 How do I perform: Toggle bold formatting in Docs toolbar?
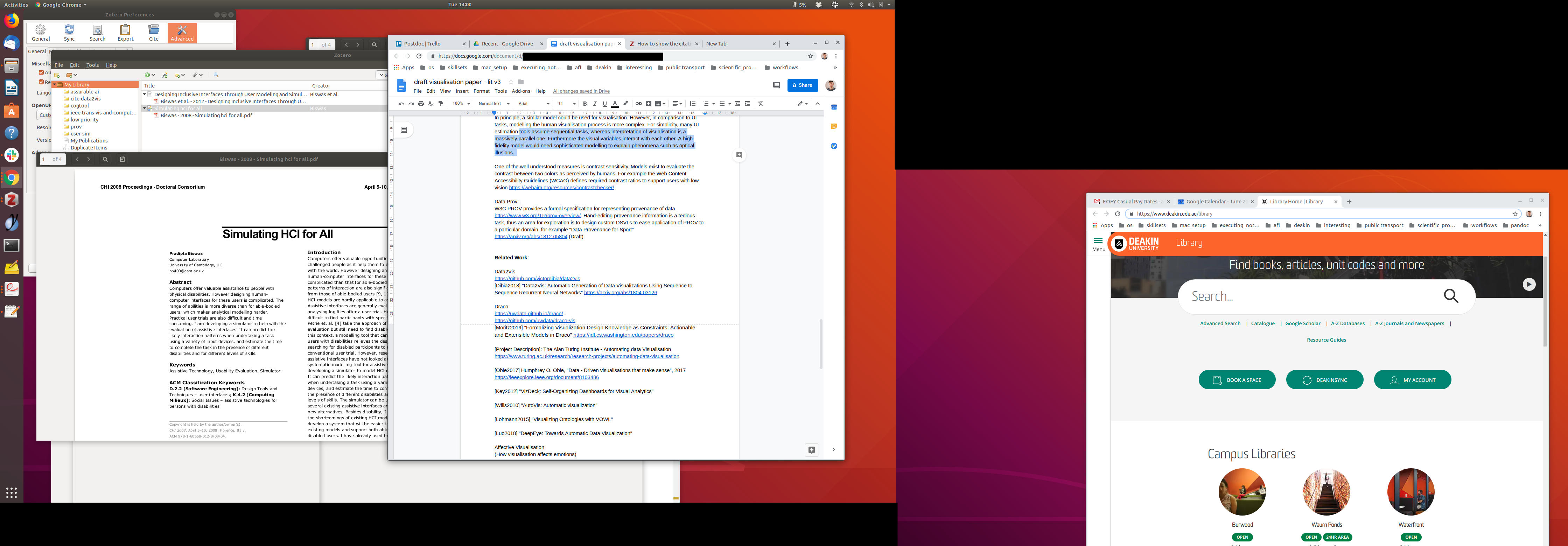585,104
